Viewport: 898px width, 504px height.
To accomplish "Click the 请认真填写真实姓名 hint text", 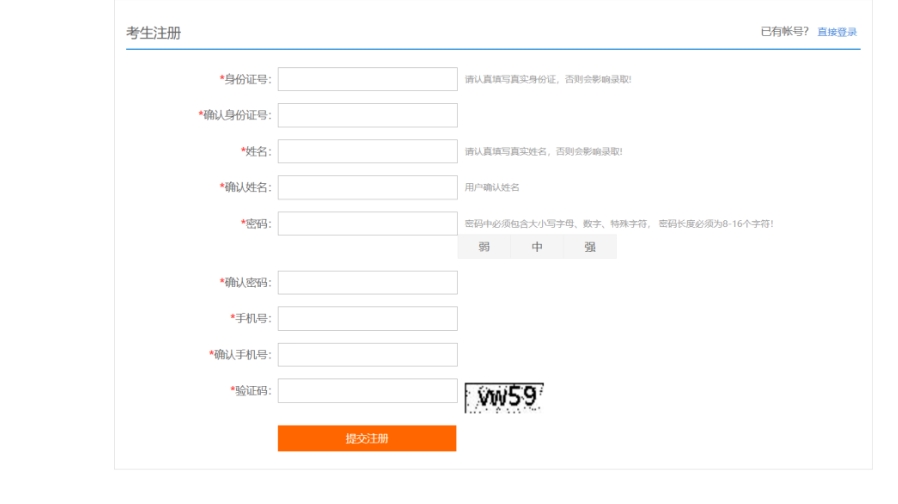I will pyautogui.click(x=543, y=151).
